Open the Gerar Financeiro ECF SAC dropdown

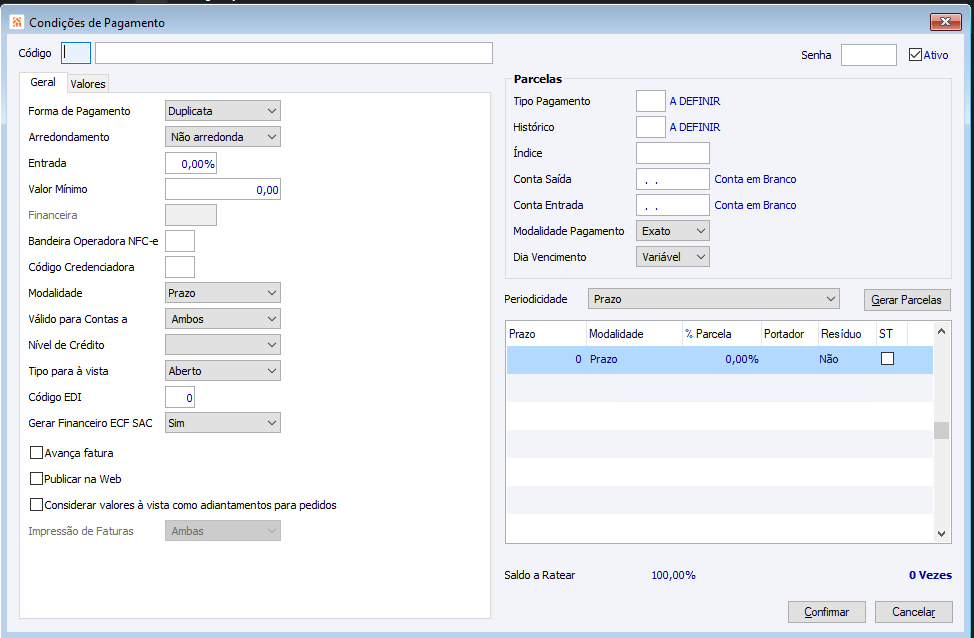[x=222, y=423]
